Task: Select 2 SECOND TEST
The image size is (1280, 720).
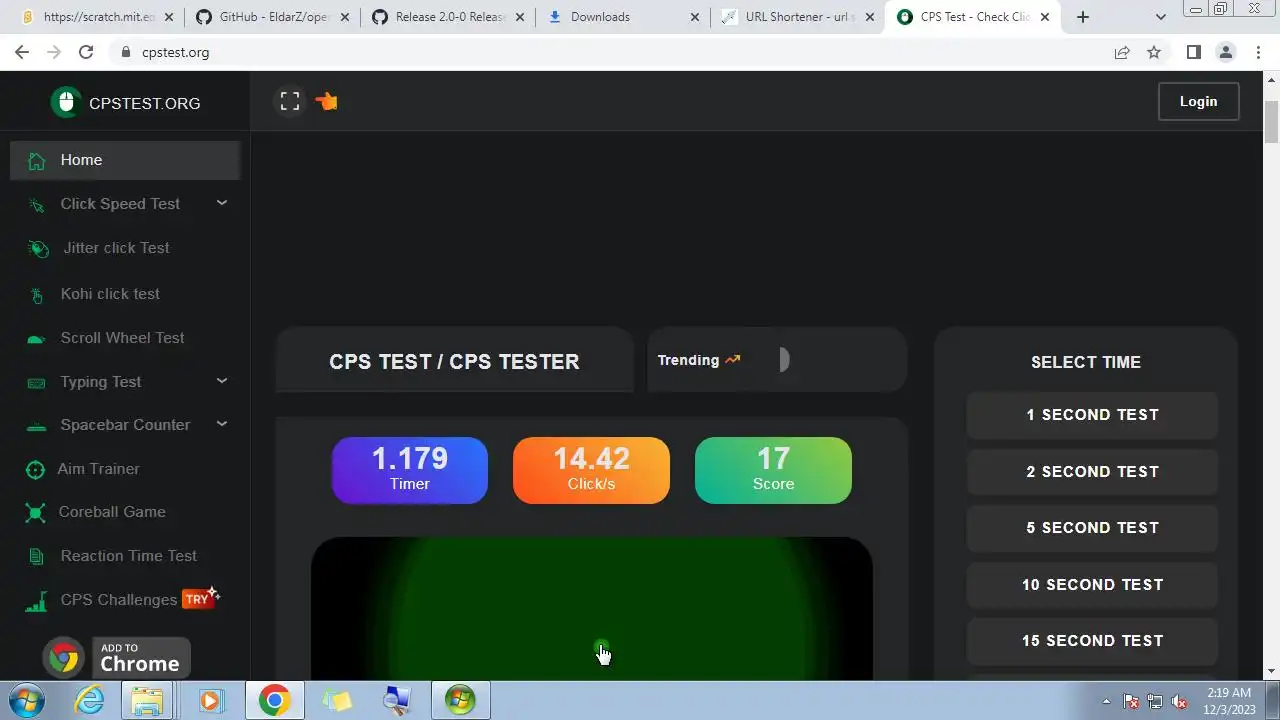Action: click(x=1092, y=472)
